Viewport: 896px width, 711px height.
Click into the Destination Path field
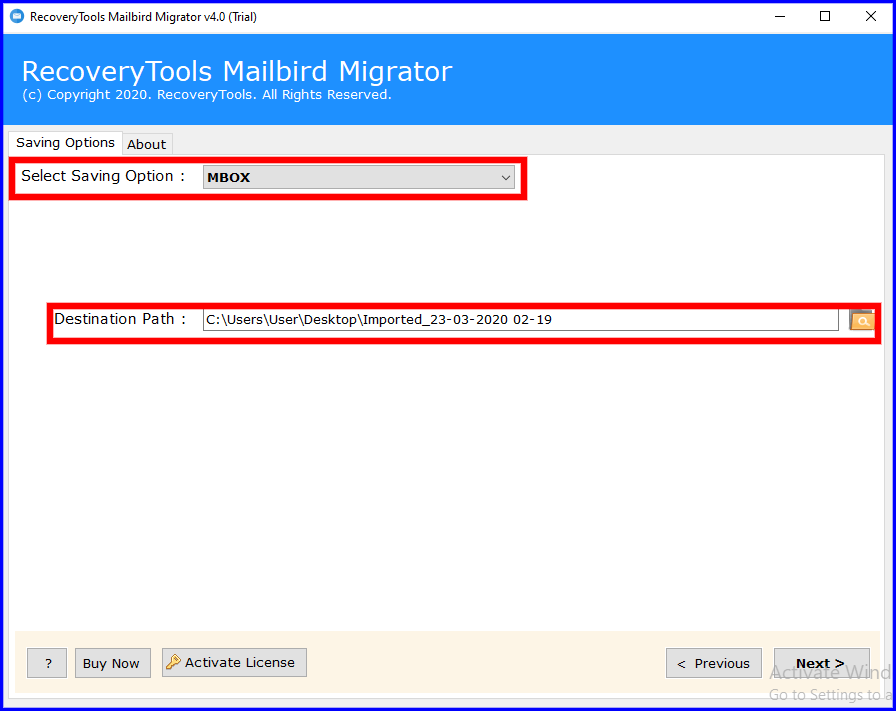click(x=521, y=319)
